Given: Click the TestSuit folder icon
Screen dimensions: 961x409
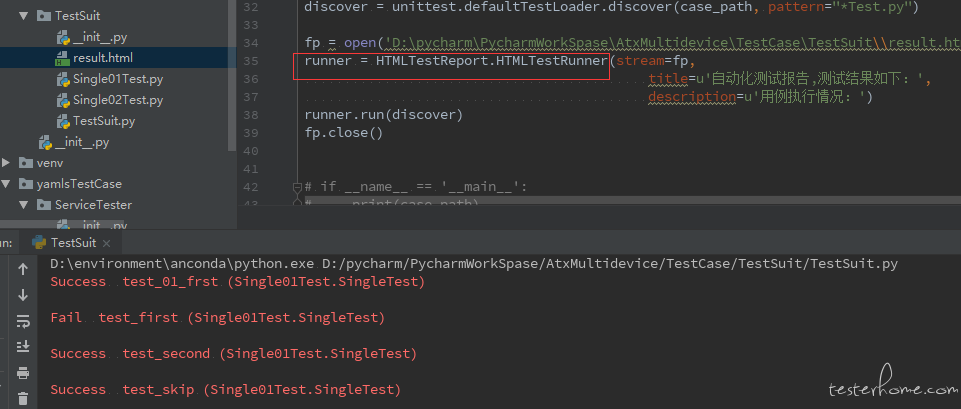Looking at the screenshot, I should tap(44, 16).
